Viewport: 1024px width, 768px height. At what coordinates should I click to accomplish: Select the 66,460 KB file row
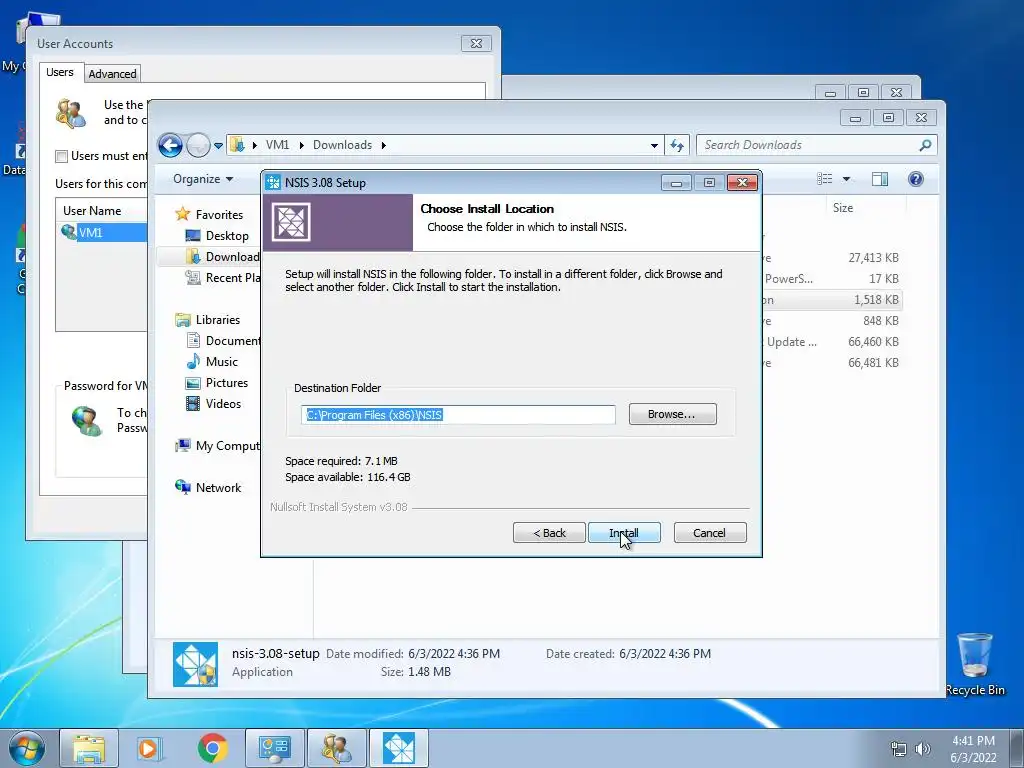(831, 342)
